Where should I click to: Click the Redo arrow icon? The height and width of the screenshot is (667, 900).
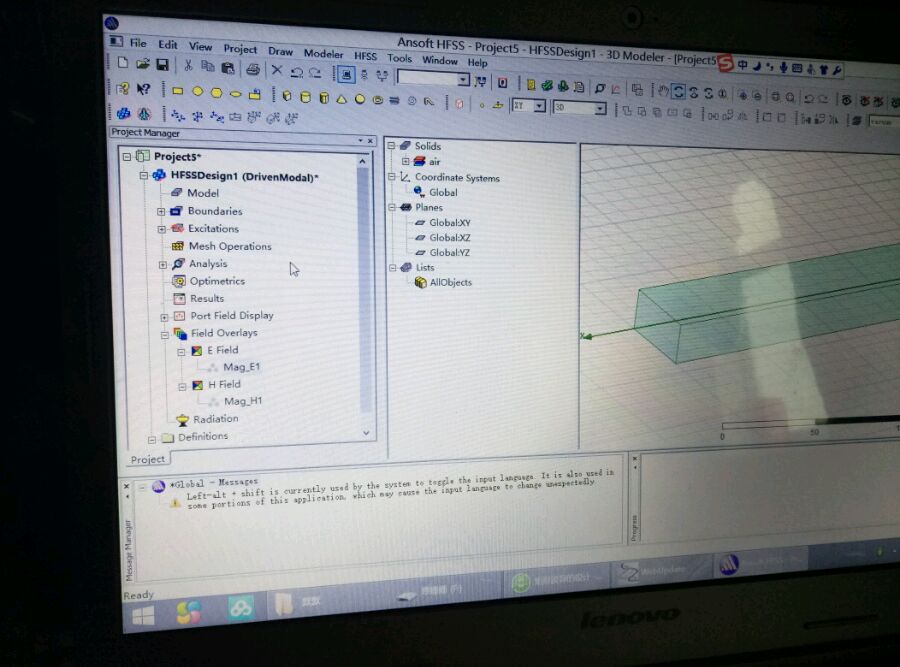point(315,72)
